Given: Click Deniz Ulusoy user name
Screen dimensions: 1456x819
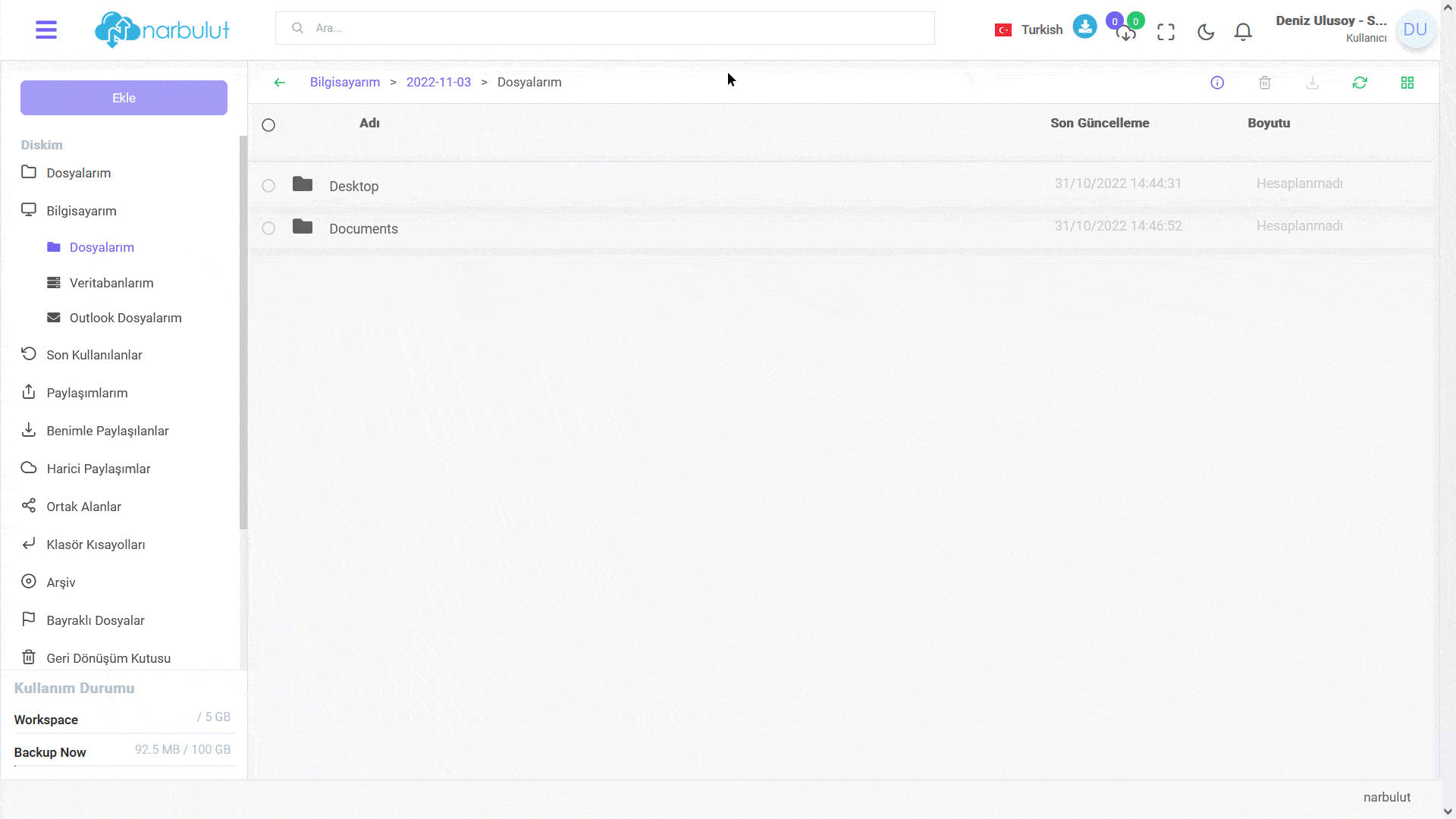Looking at the screenshot, I should click(1331, 20).
